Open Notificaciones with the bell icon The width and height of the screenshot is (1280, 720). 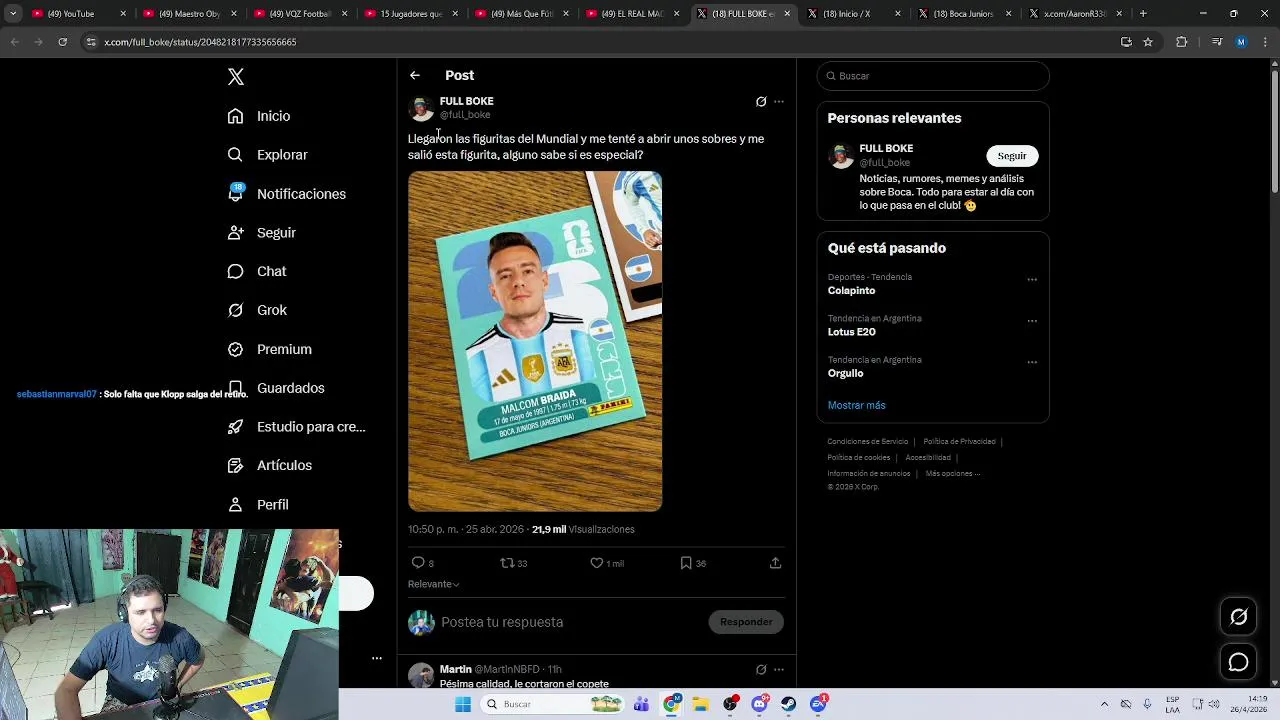[x=286, y=194]
